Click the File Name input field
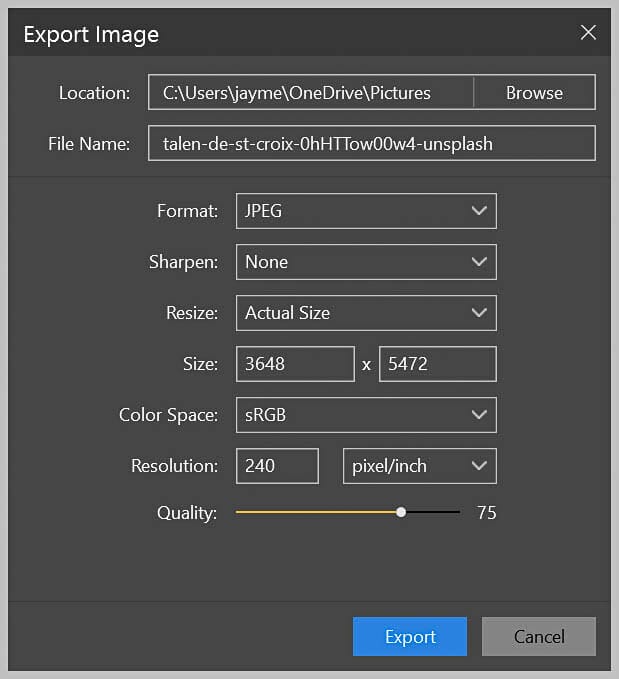619x679 pixels. click(372, 143)
